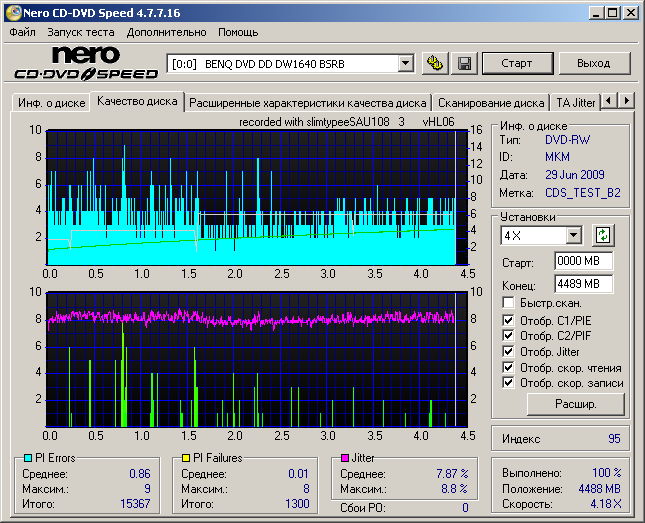Toggle the Отобр. C1/PIE checkbox
Viewport: 645px width, 523px height.
click(509, 319)
